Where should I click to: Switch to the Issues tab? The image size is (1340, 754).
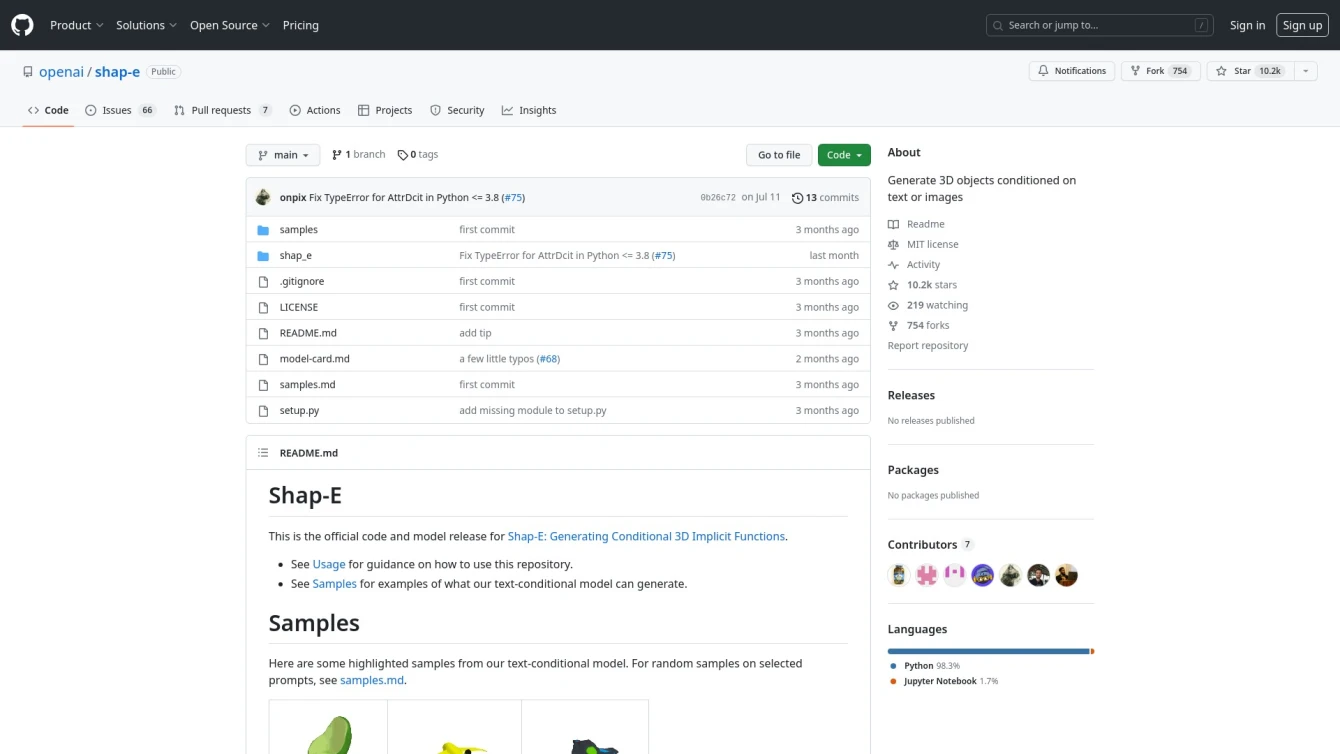coord(120,110)
